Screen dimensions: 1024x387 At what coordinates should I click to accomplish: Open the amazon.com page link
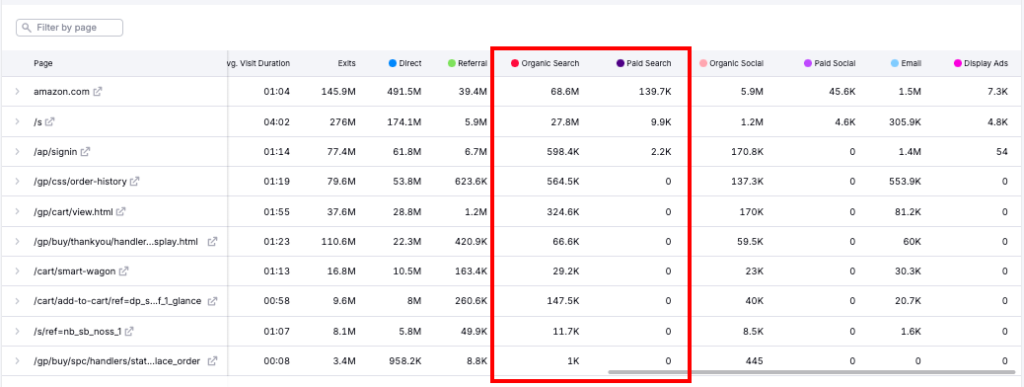[x=61, y=92]
